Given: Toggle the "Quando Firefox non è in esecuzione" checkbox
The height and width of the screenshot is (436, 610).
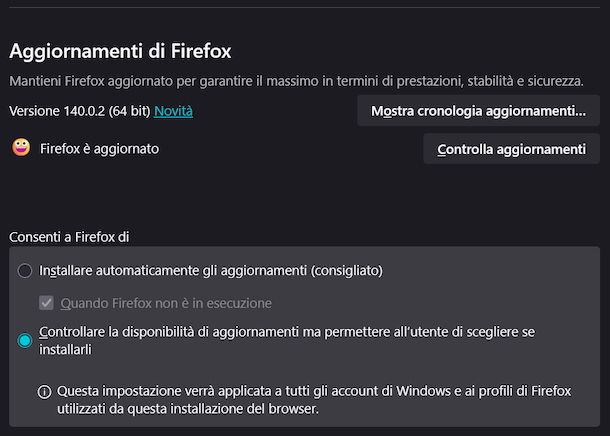Looking at the screenshot, I should (x=46, y=302).
